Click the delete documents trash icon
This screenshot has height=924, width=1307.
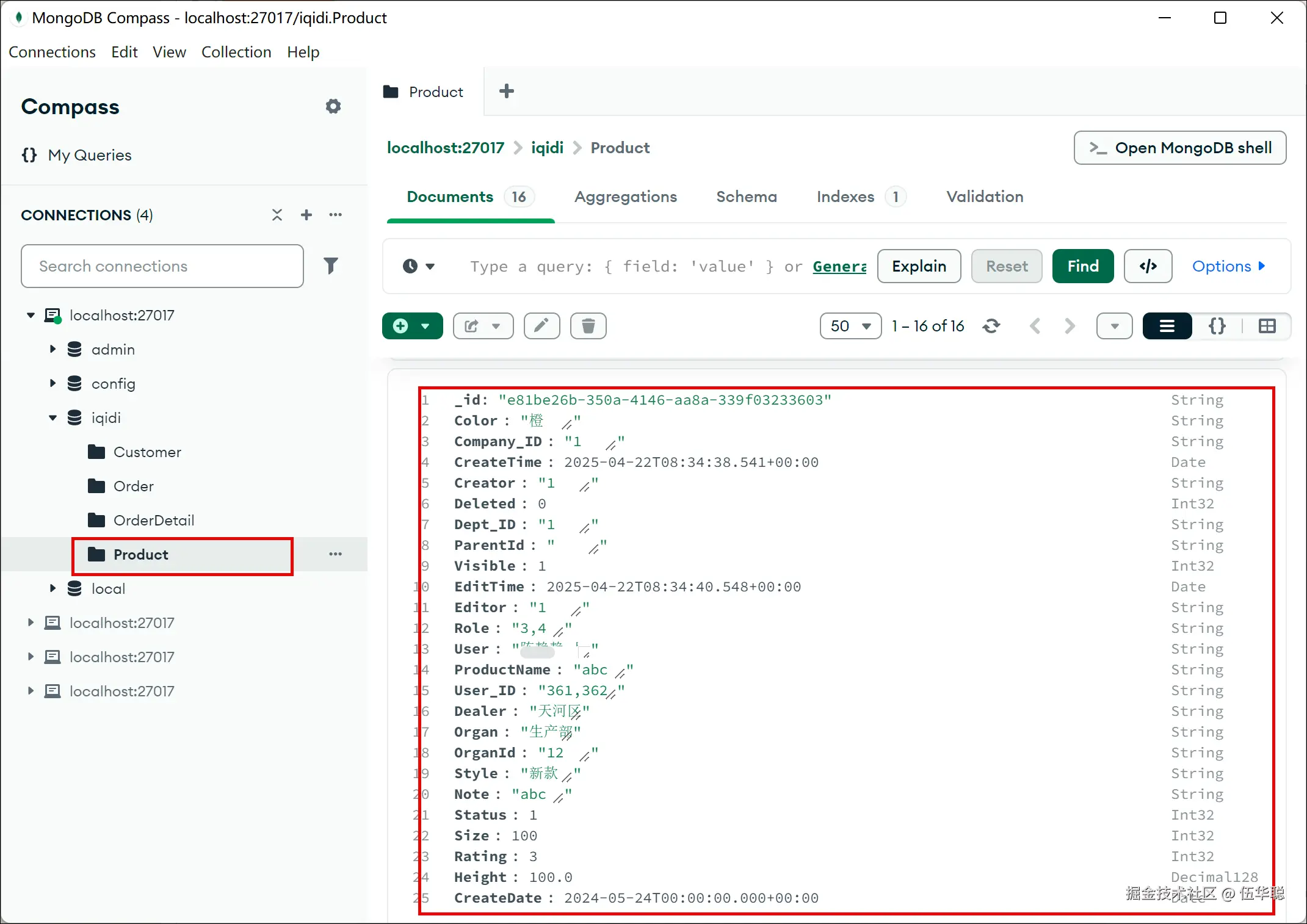588,326
